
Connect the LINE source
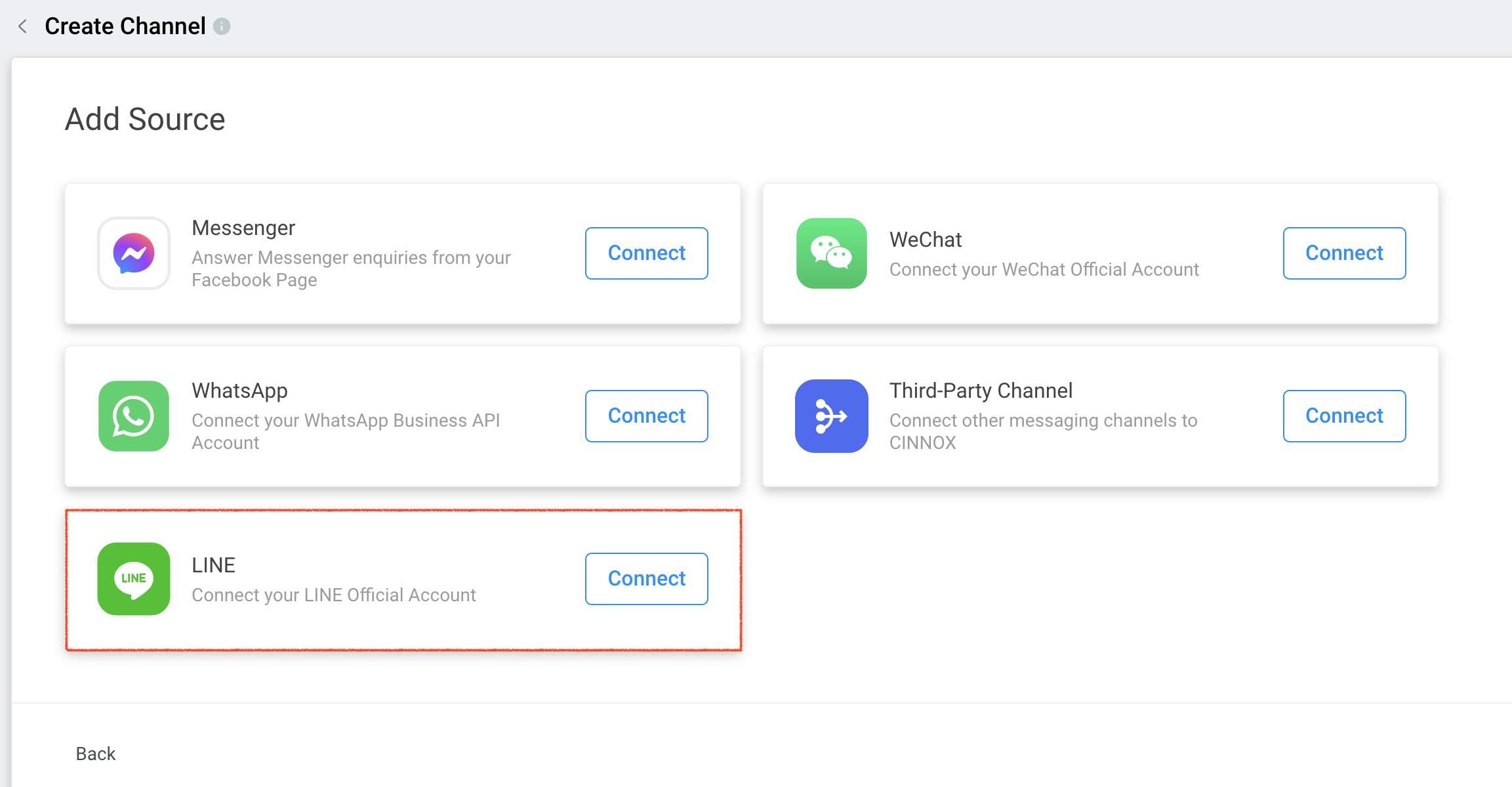(x=646, y=579)
